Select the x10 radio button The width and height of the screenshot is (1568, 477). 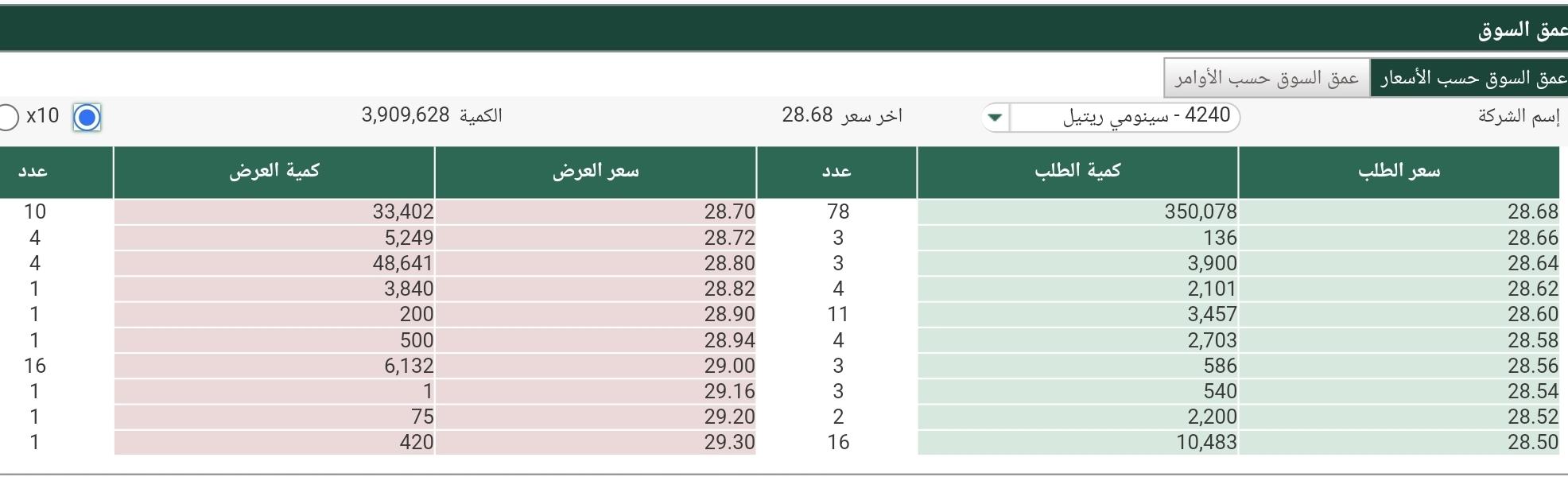point(8,117)
